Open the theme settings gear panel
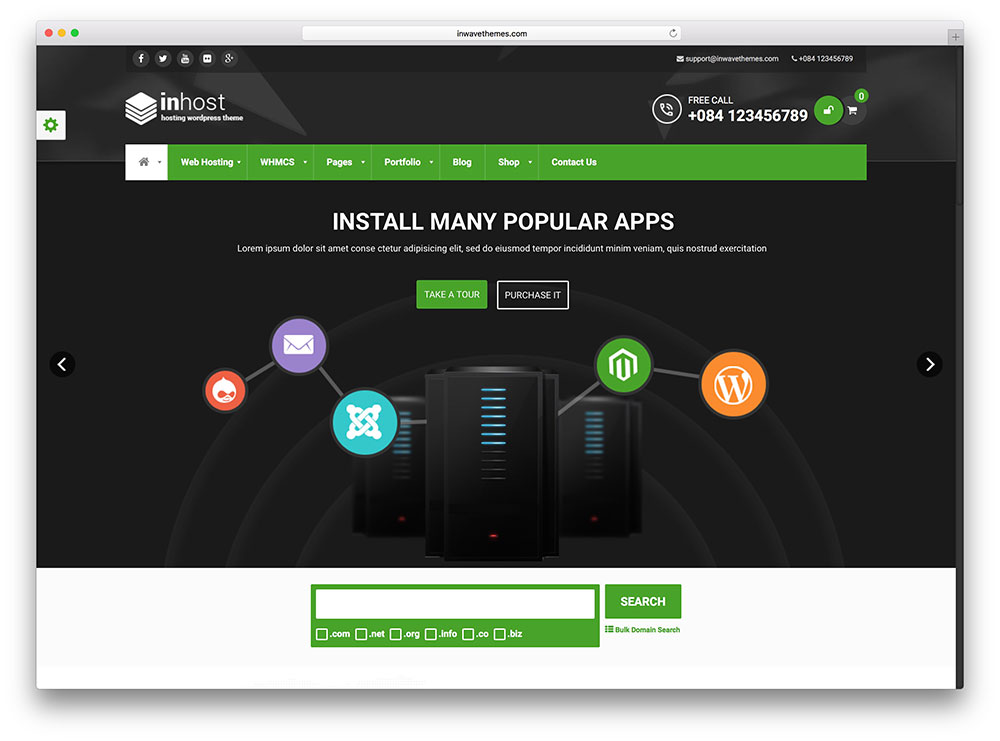The width and height of the screenshot is (1000, 741). click(x=51, y=125)
